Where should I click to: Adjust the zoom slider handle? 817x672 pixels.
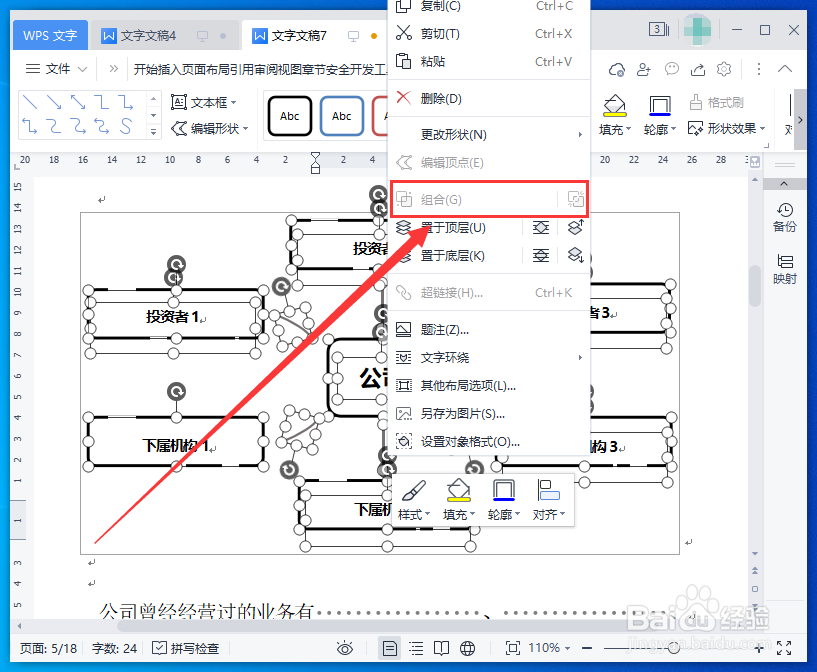[674, 648]
